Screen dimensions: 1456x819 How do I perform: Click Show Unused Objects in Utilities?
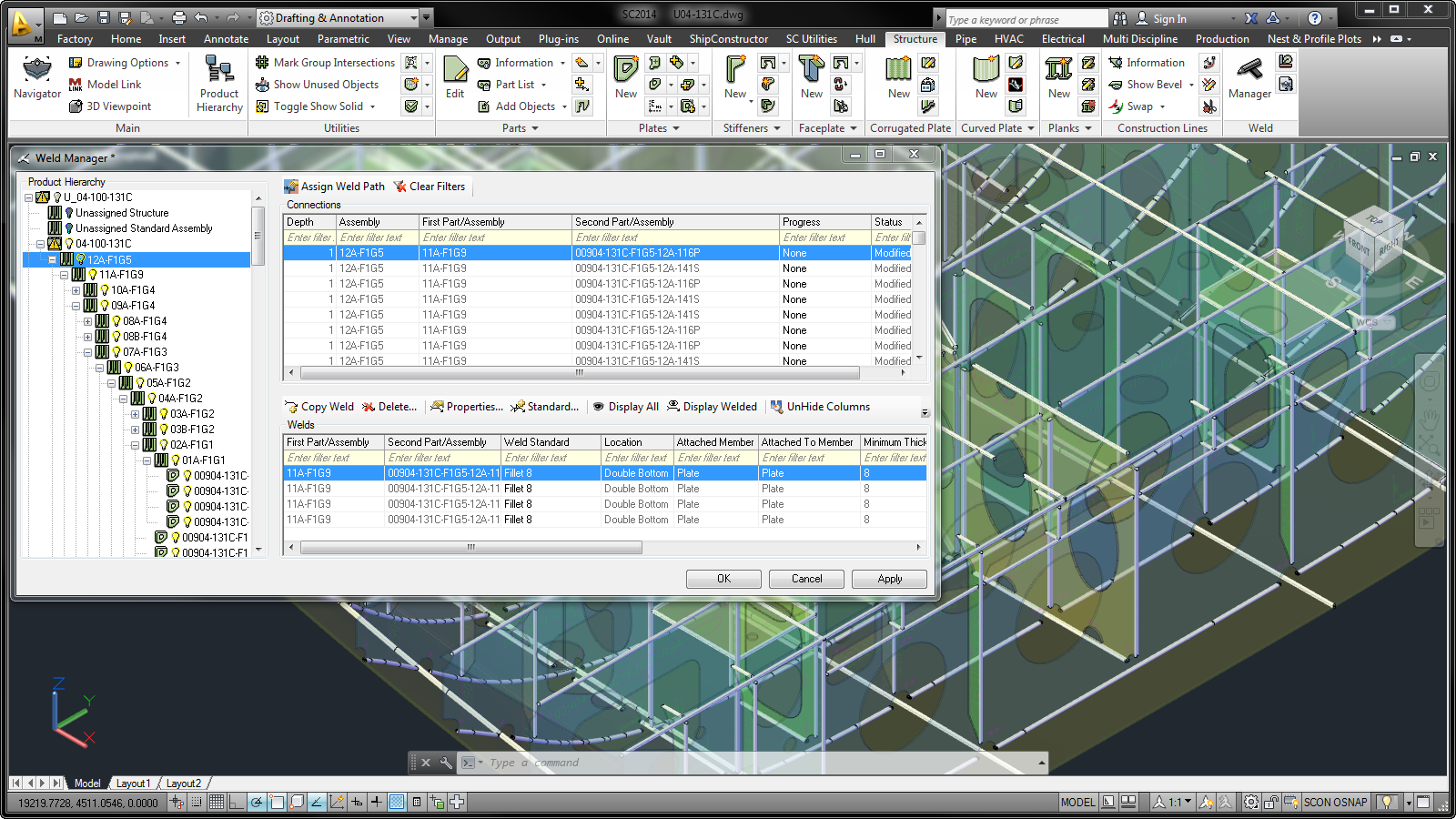317,85
